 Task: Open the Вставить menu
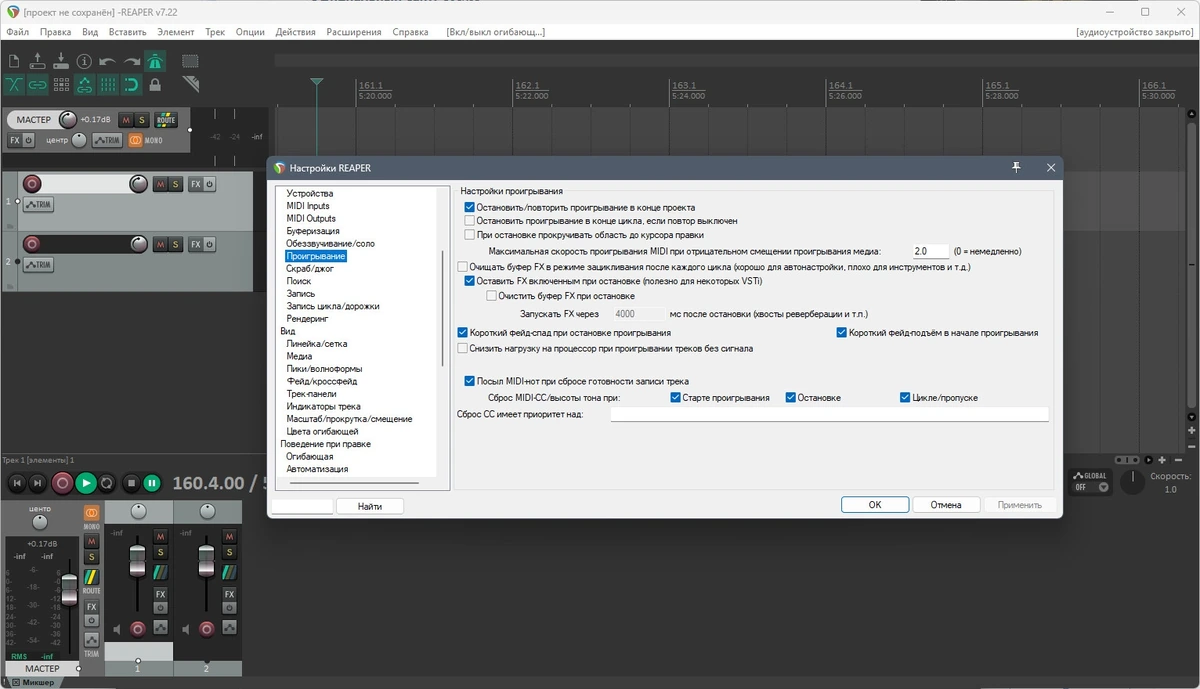(127, 32)
